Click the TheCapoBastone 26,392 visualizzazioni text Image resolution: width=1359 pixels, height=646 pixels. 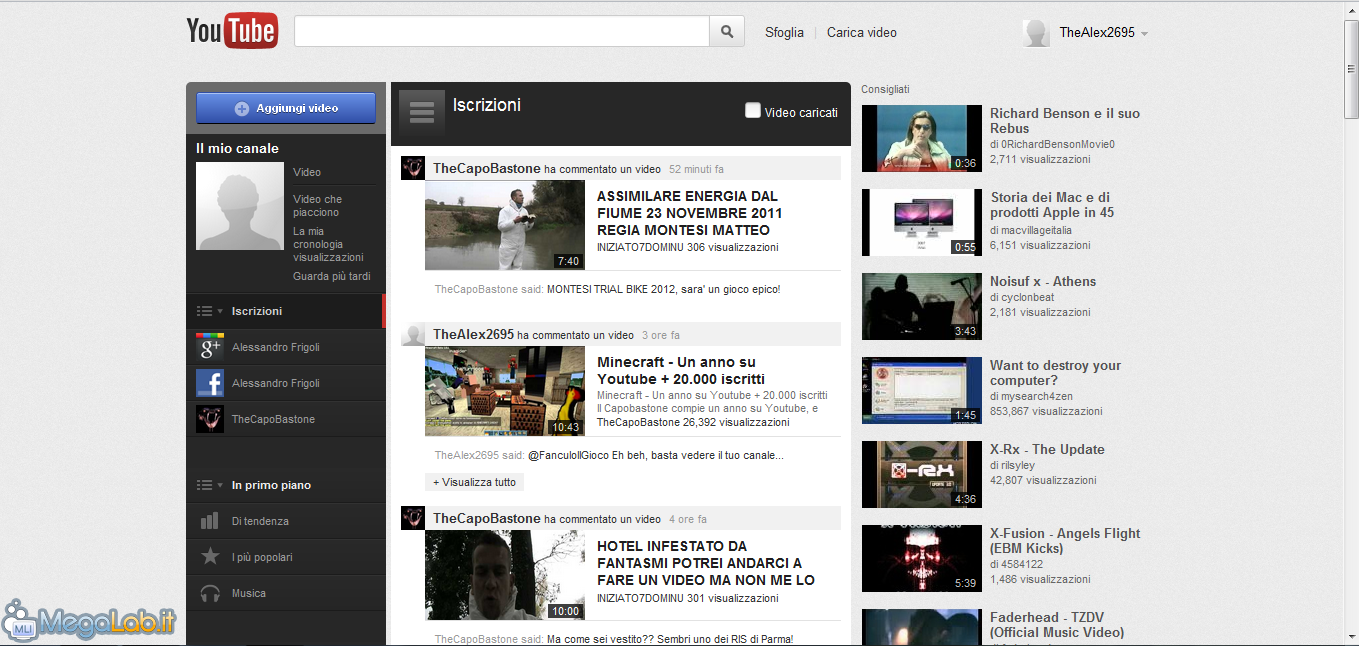click(693, 422)
